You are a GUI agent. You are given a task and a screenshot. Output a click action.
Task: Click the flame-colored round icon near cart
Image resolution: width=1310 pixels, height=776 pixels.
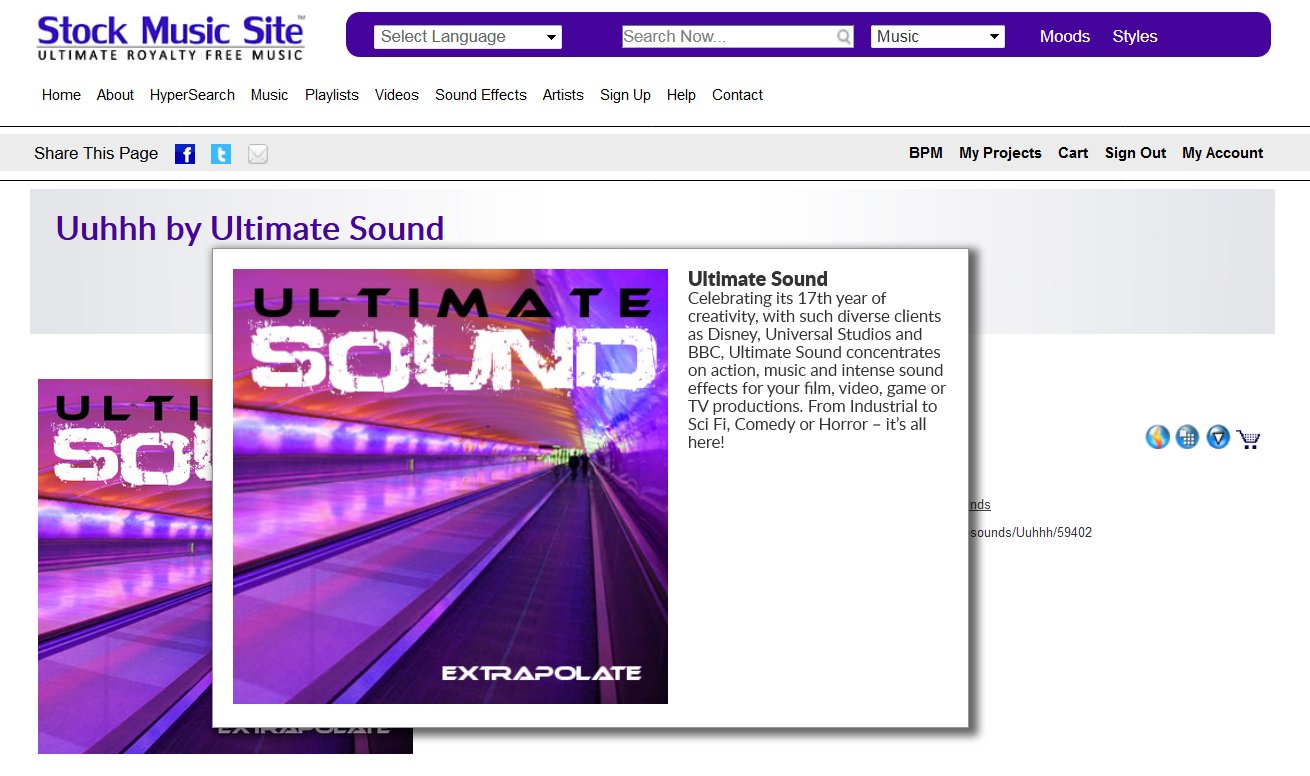tap(1157, 437)
